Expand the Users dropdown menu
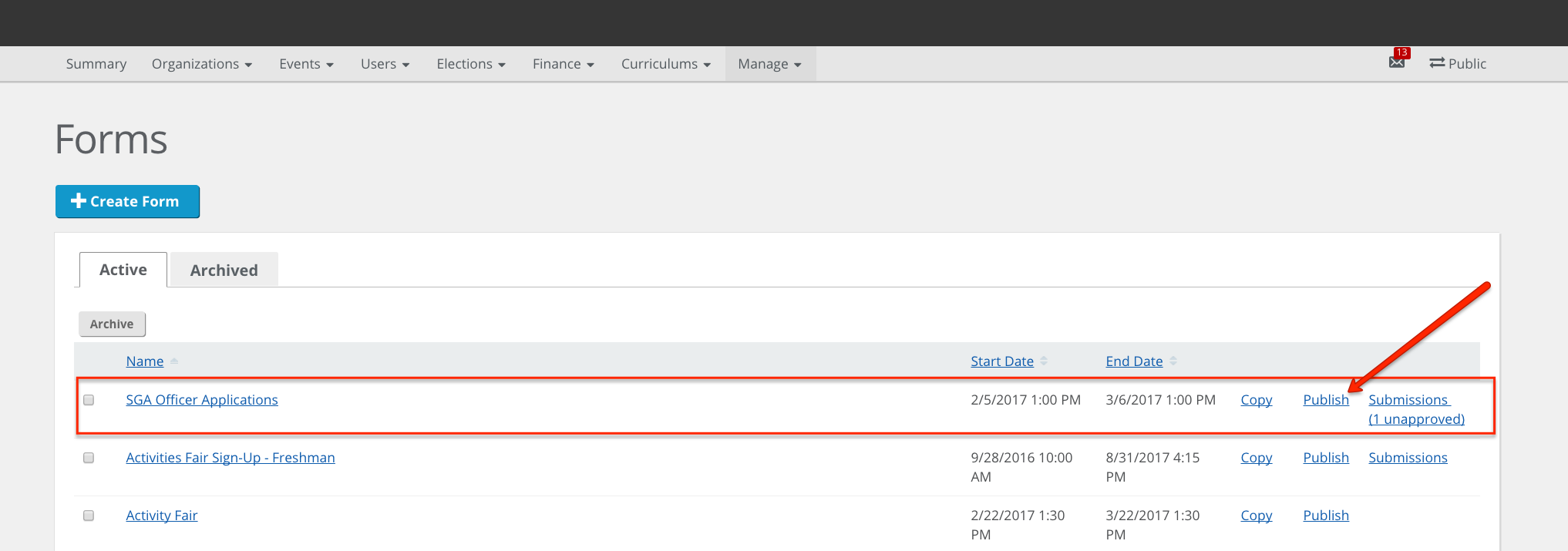Viewport: 1568px width, 551px height. (x=385, y=64)
